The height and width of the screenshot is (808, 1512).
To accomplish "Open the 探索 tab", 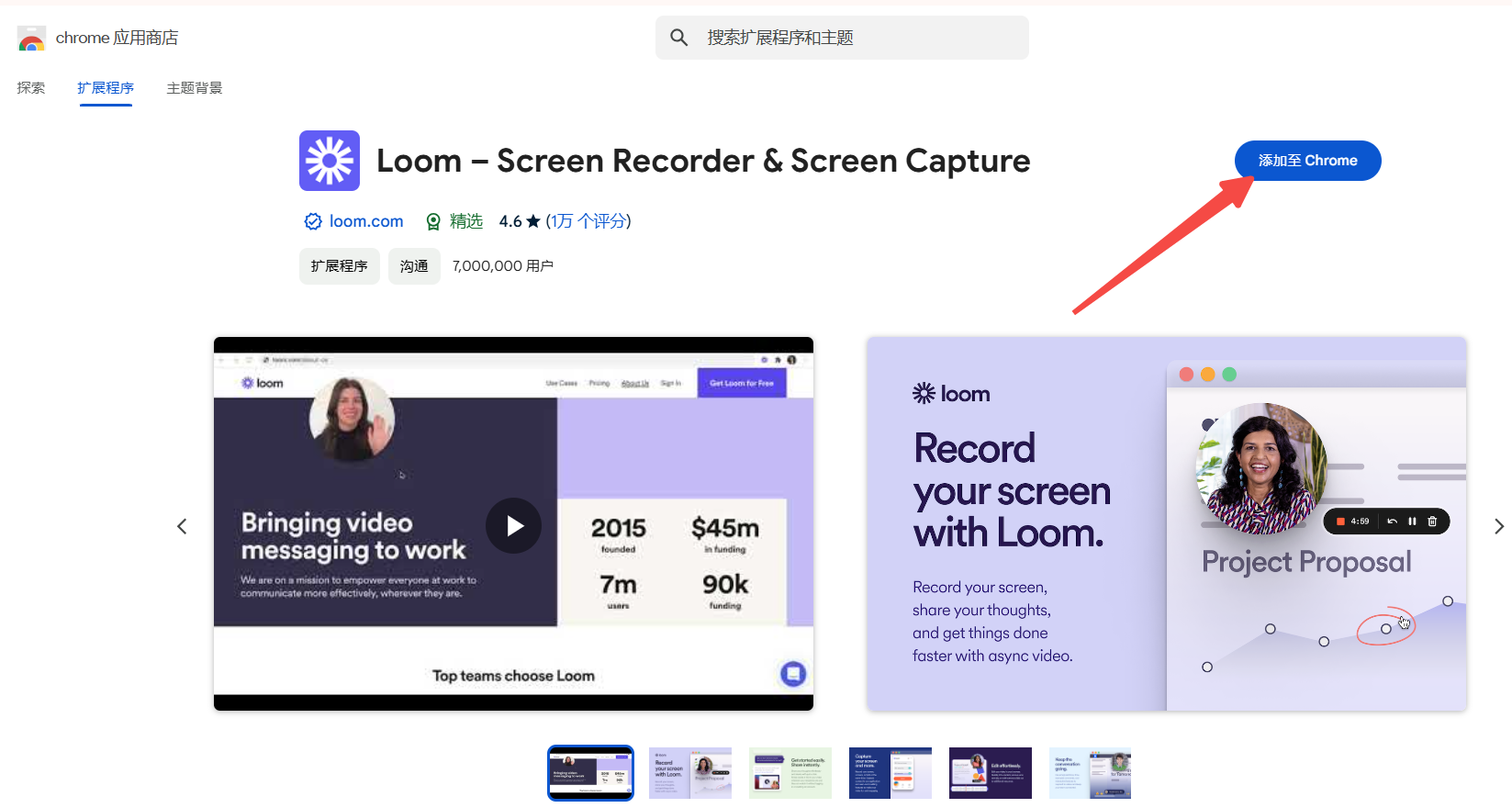I will (x=31, y=88).
